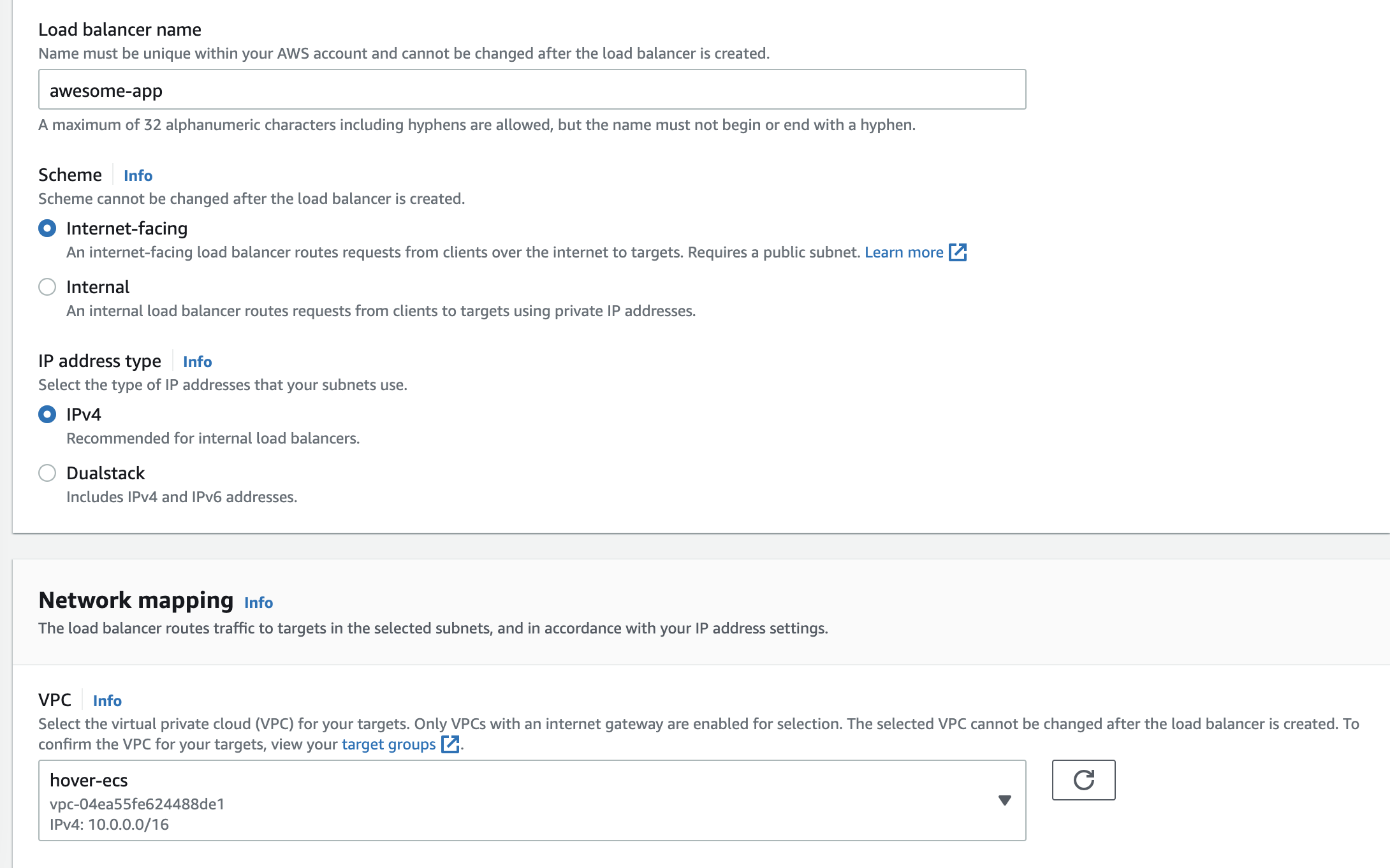Open the Learn more link
Image resolution: width=1390 pixels, height=868 pixels.
coord(903,252)
